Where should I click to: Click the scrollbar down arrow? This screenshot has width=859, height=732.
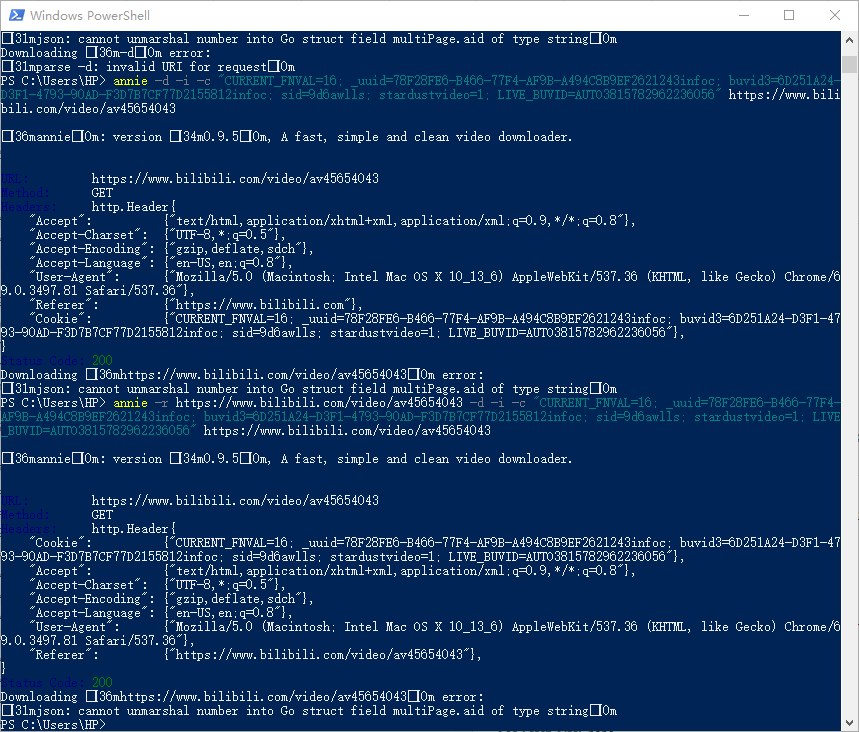(849, 723)
